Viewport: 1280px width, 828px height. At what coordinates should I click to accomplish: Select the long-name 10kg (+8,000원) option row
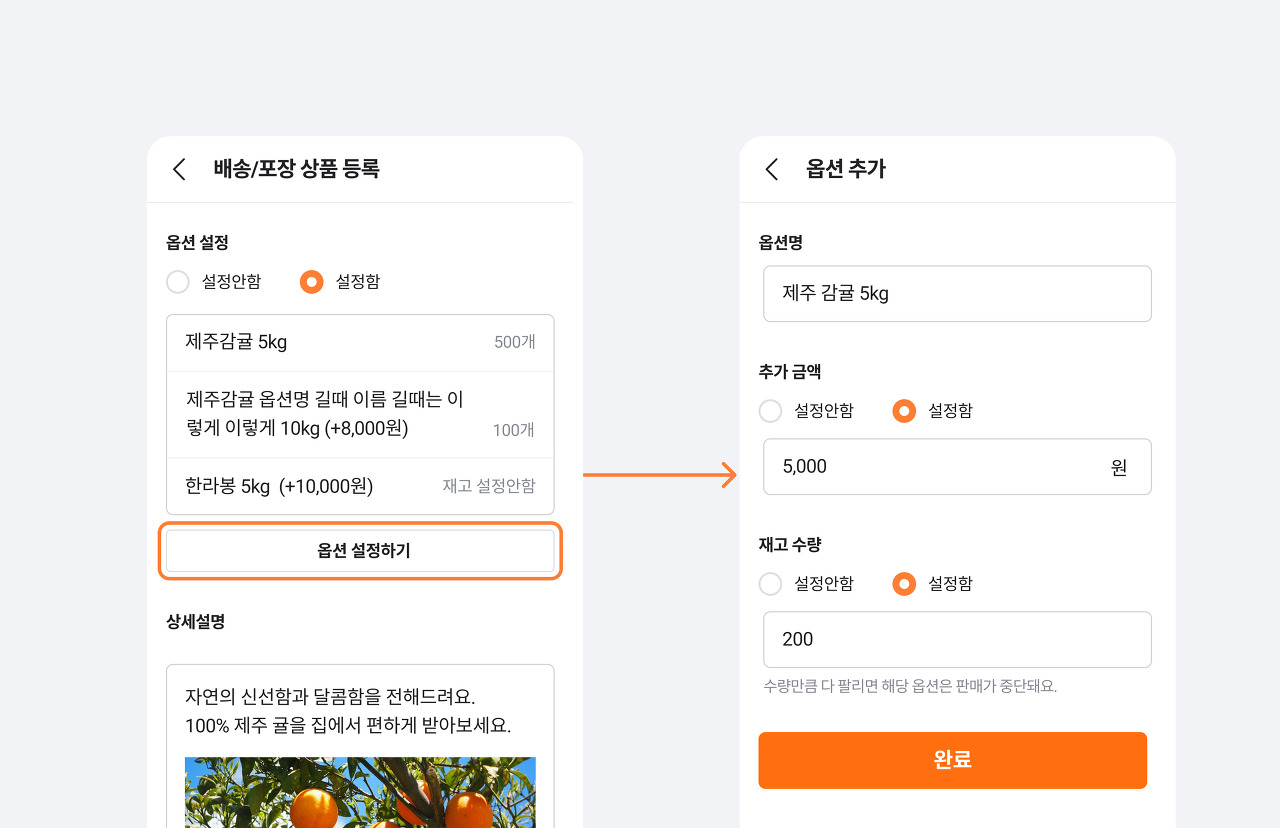pyautogui.click(x=360, y=415)
